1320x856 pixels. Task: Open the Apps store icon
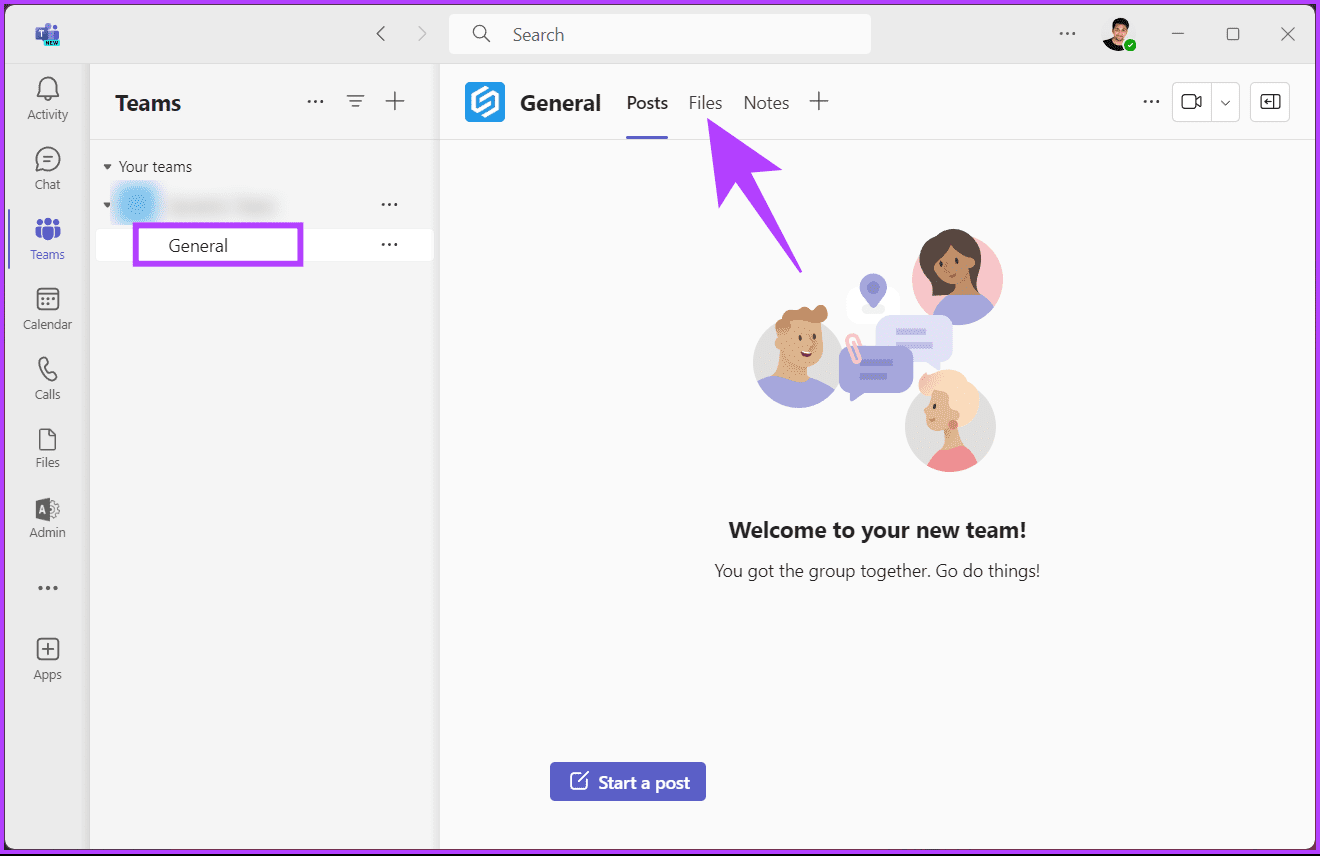[x=47, y=659]
